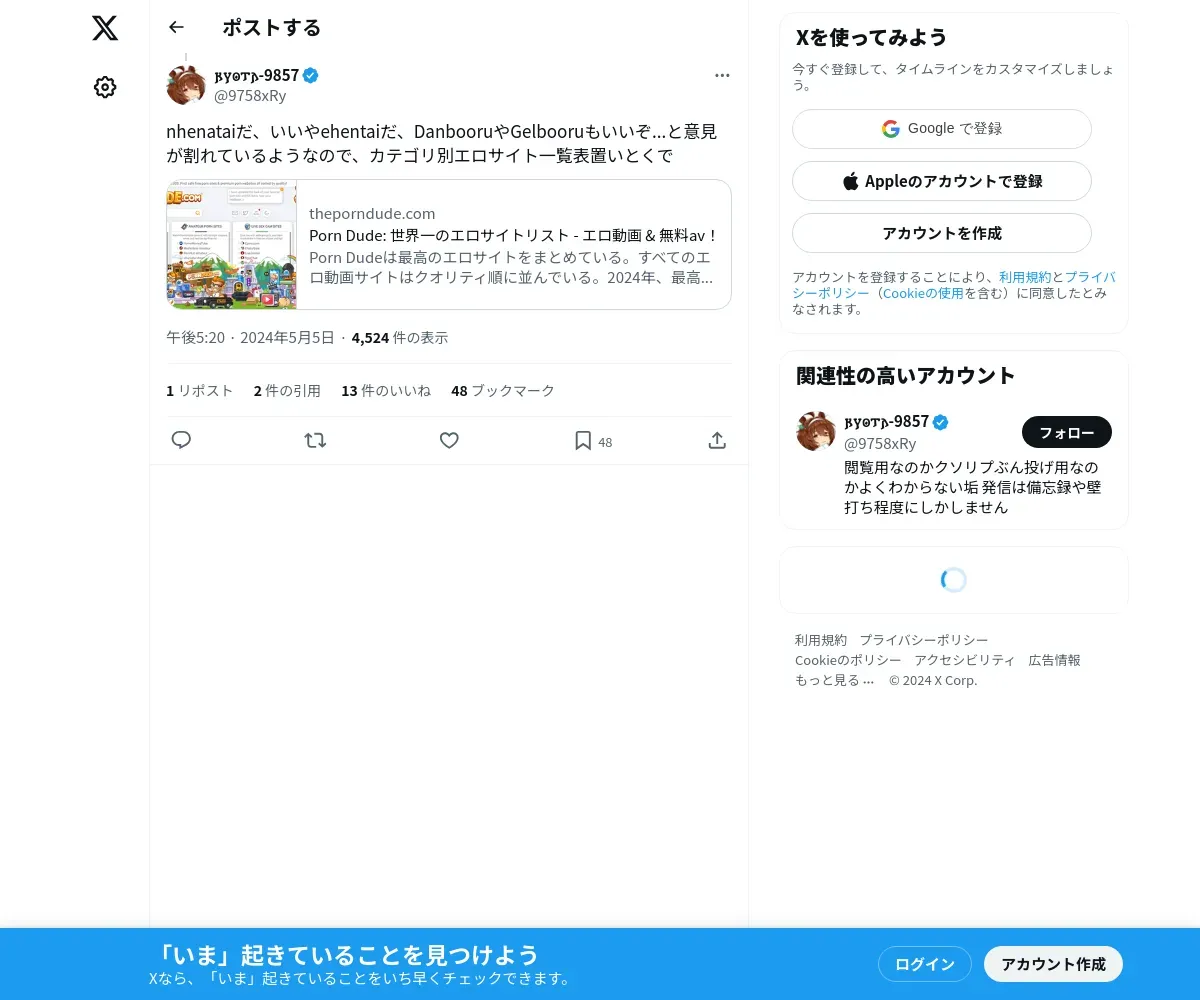This screenshot has height=1000, width=1200.
Task: View the 48 ブックマーク count
Action: coord(503,391)
